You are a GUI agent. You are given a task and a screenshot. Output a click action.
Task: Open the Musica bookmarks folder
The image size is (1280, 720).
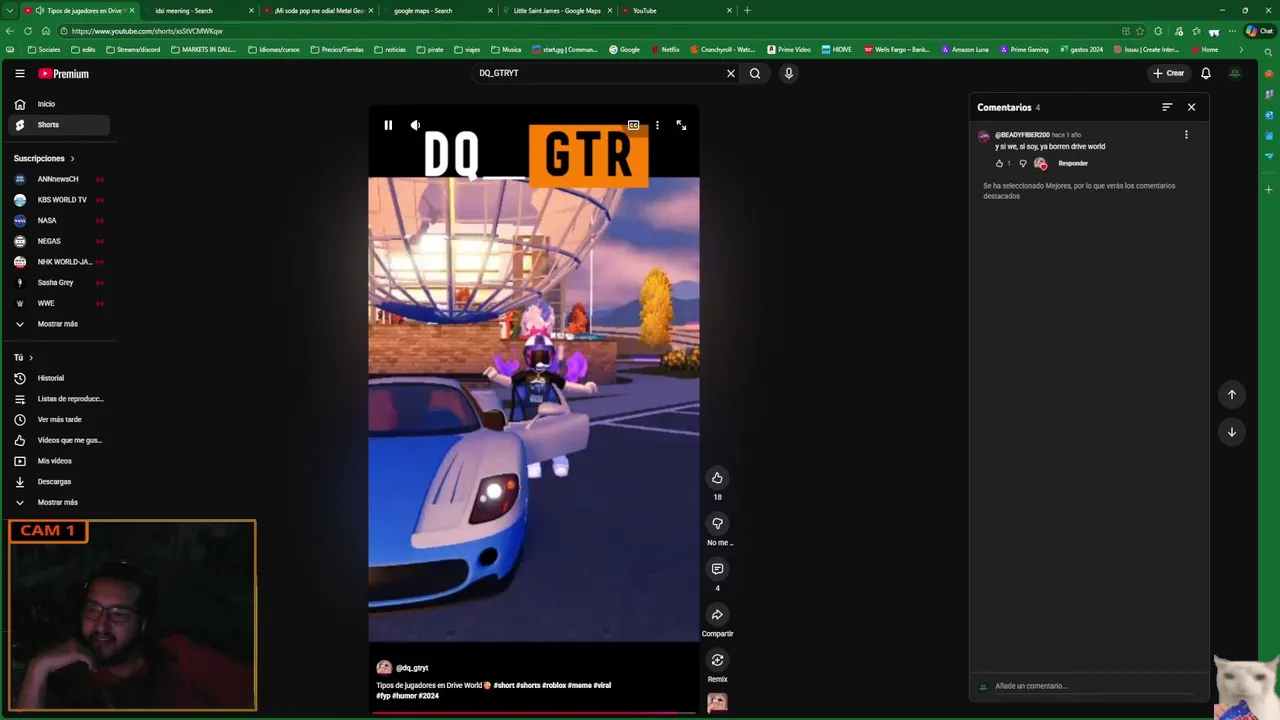[506, 49]
